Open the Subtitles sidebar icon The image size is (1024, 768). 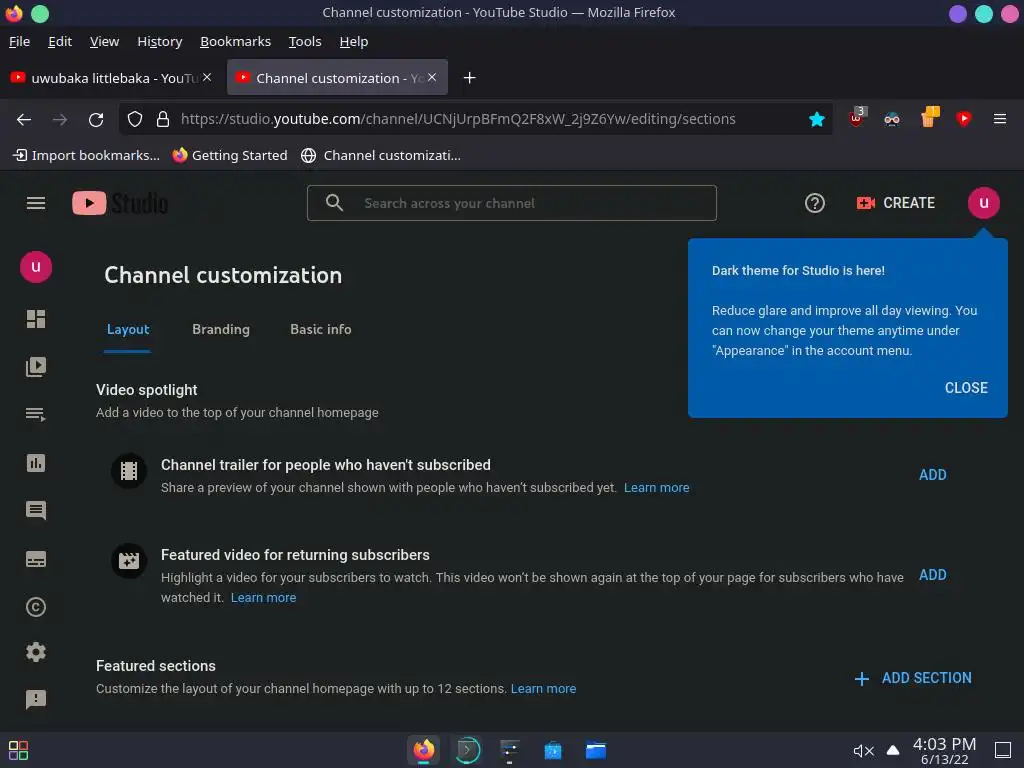(36, 559)
